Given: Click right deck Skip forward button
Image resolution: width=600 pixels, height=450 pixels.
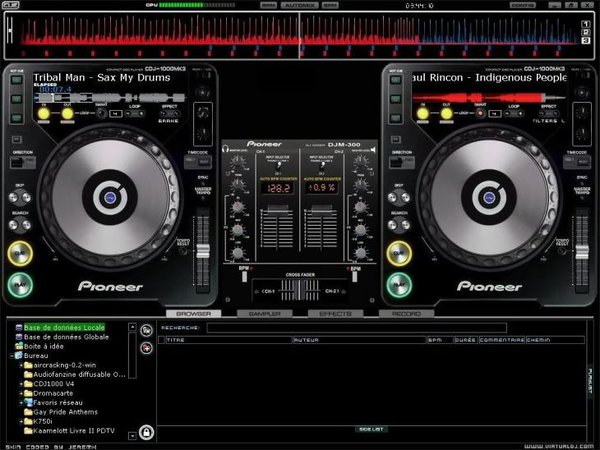Looking at the screenshot, I should click(405, 197).
